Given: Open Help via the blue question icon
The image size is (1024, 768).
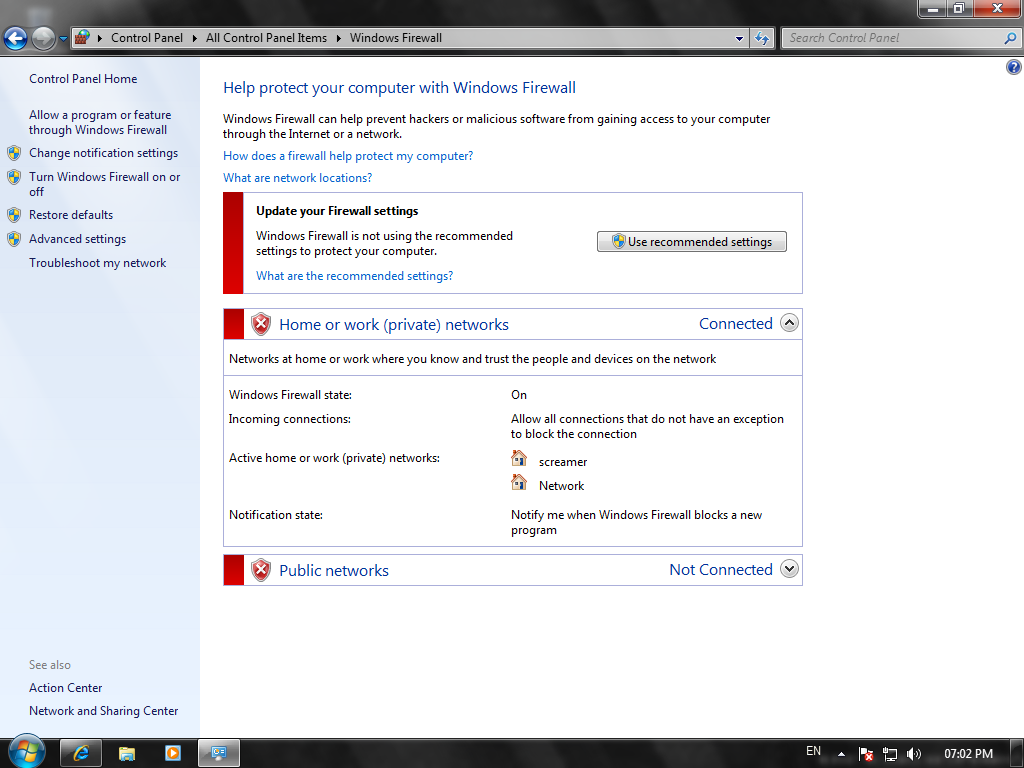Looking at the screenshot, I should coord(1014,67).
